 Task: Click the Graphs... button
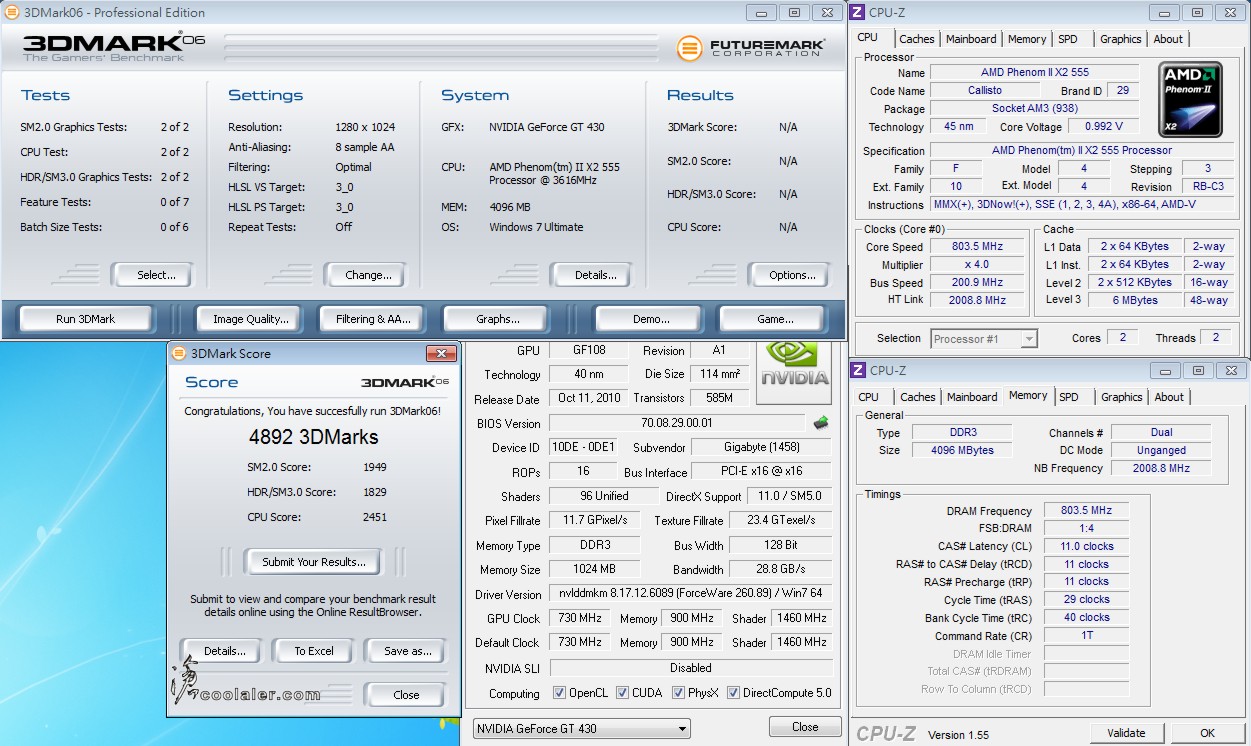click(x=498, y=319)
